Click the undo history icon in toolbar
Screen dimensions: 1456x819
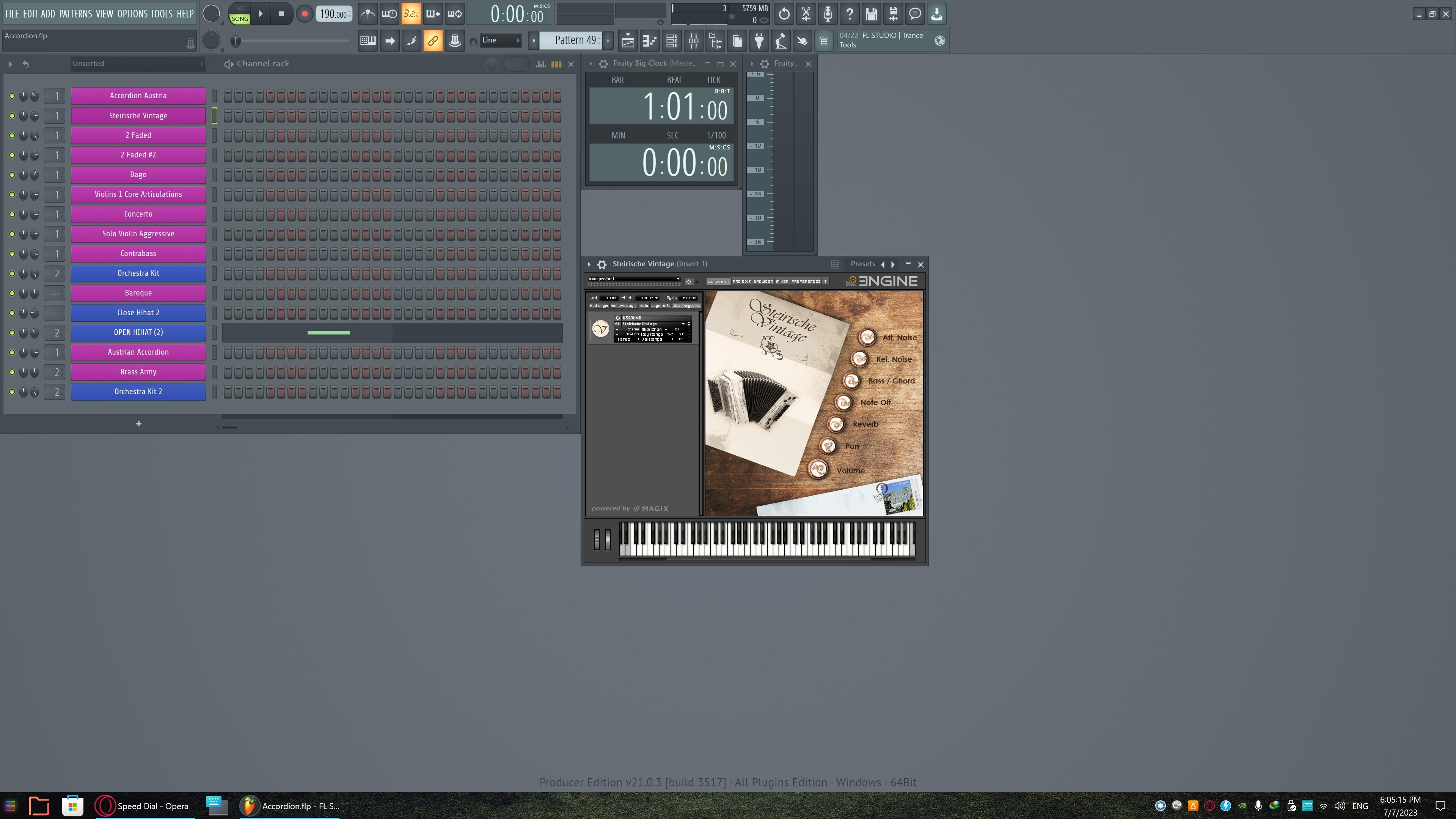(784, 14)
